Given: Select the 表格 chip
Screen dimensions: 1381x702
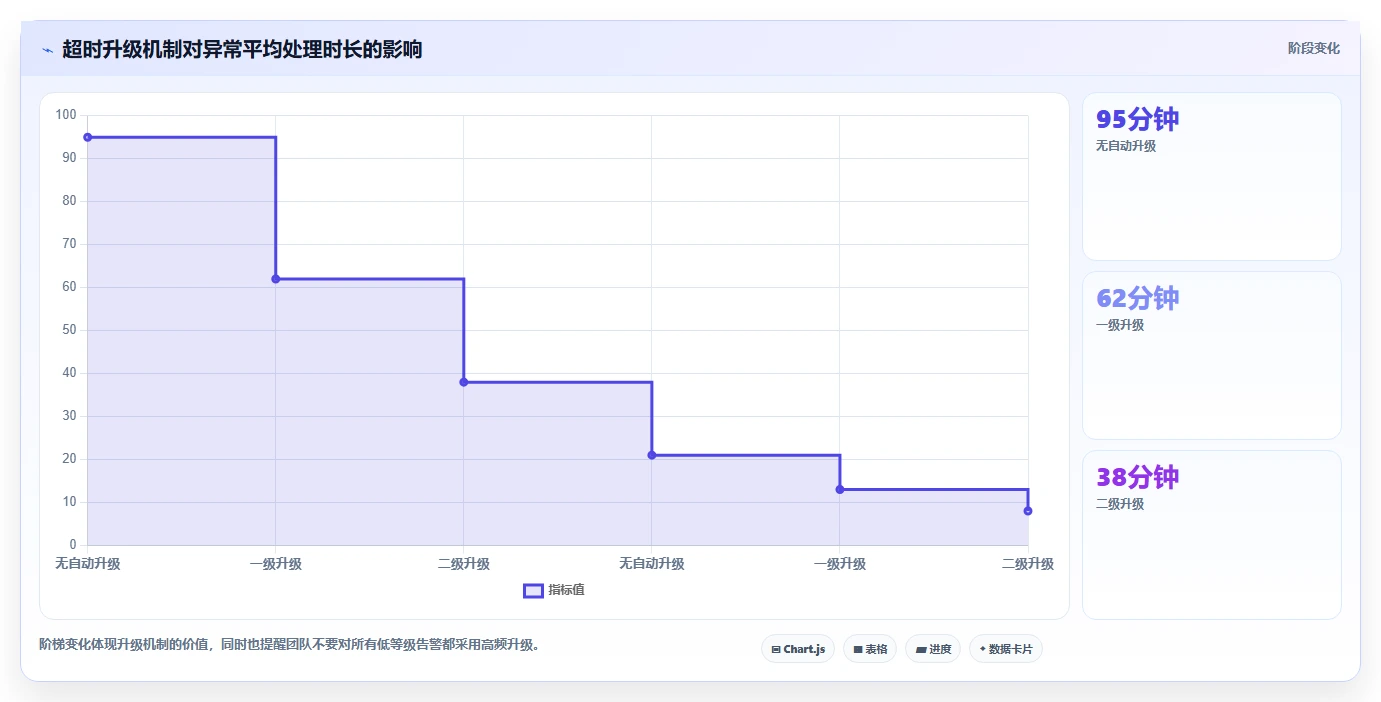Looking at the screenshot, I should pyautogui.click(x=870, y=649).
